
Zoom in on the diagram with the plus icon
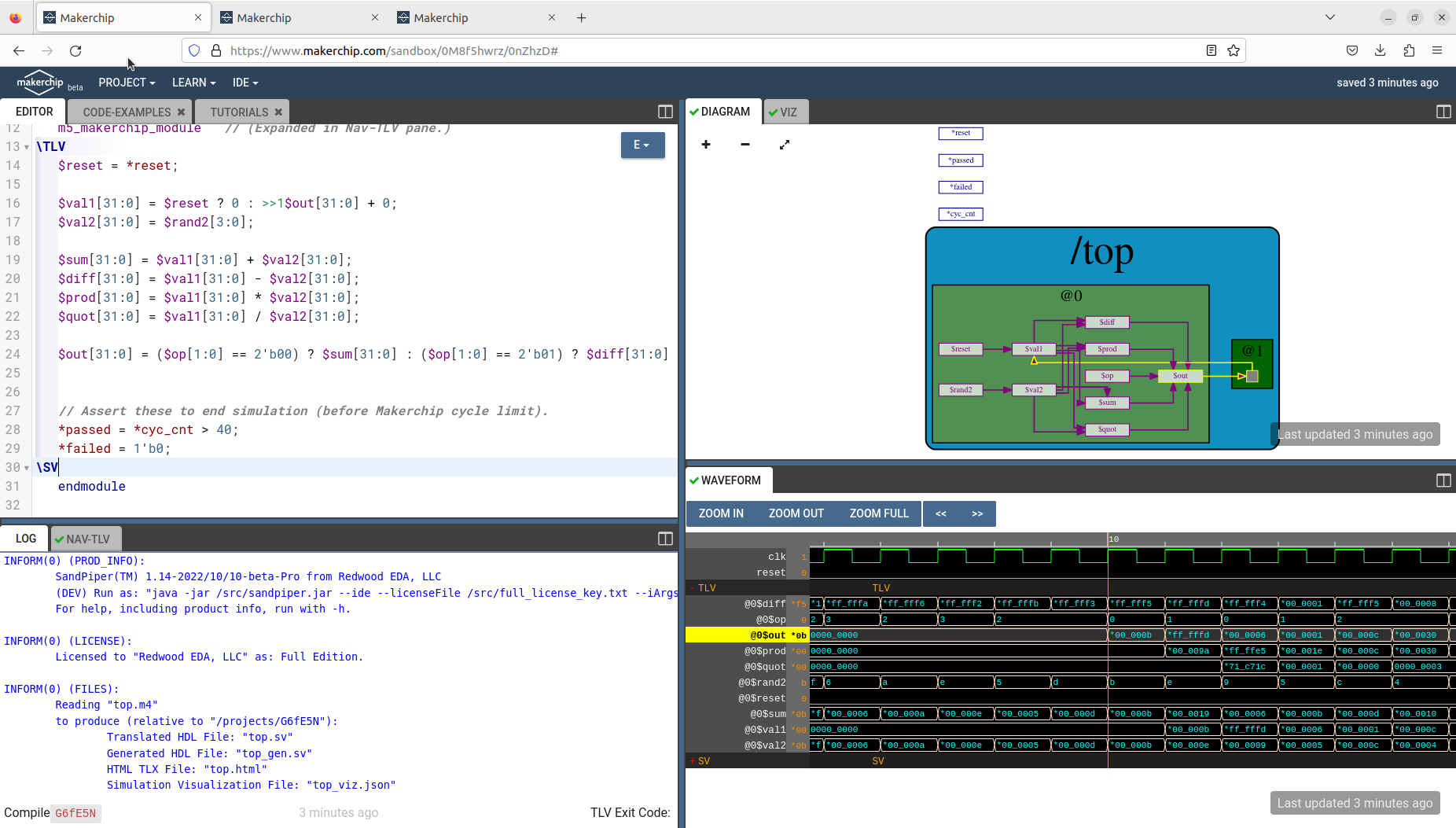tap(705, 145)
